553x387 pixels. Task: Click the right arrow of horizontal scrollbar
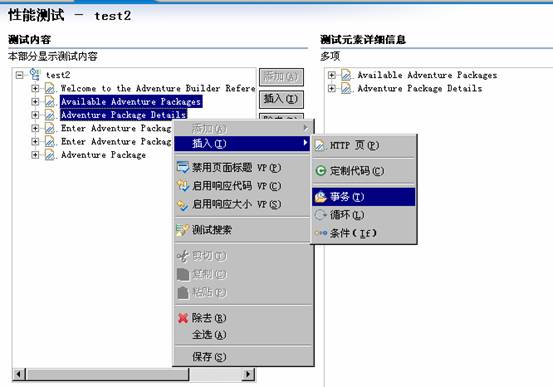click(248, 374)
